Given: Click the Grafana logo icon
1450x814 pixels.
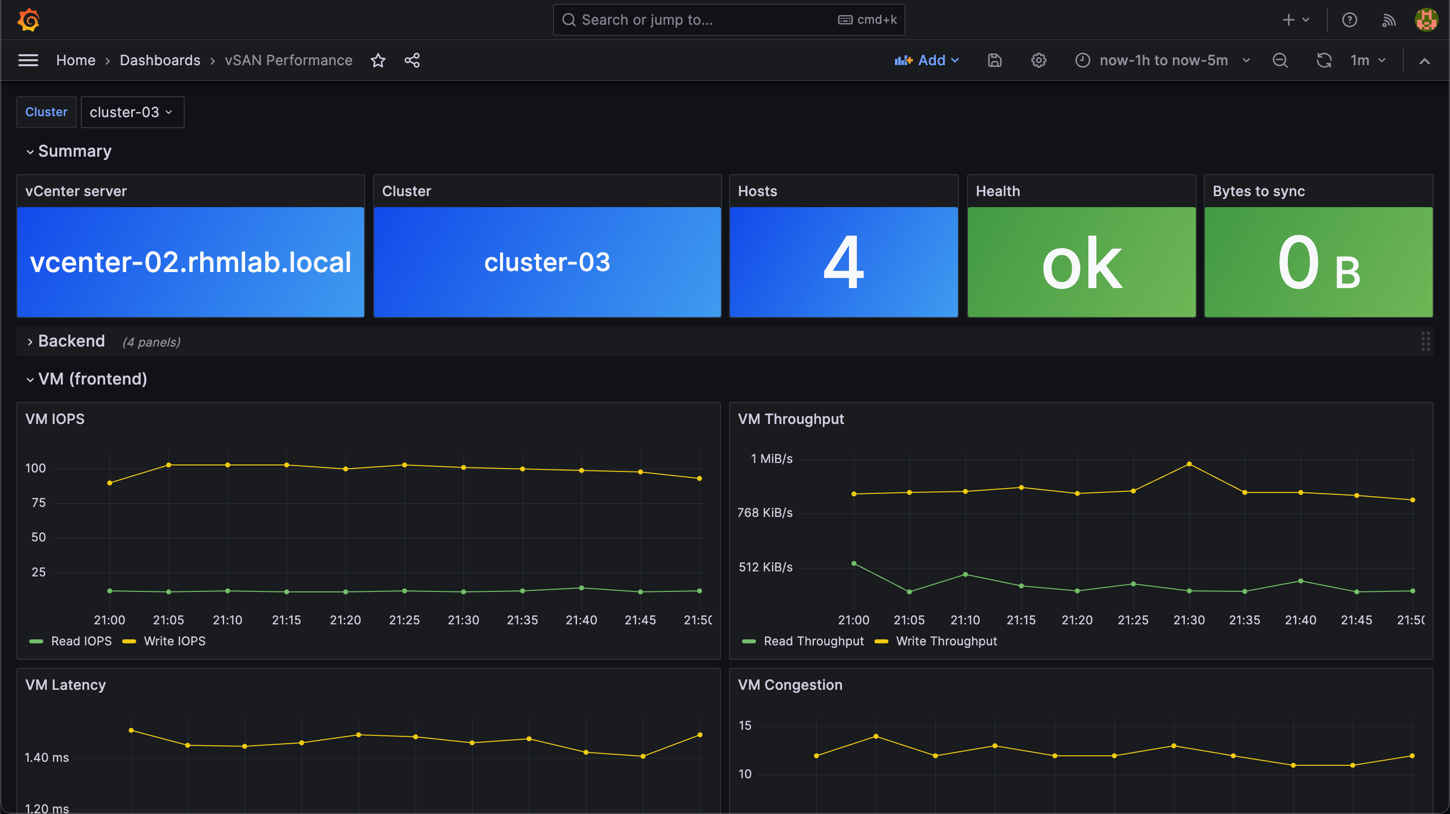Looking at the screenshot, I should tap(29, 20).
